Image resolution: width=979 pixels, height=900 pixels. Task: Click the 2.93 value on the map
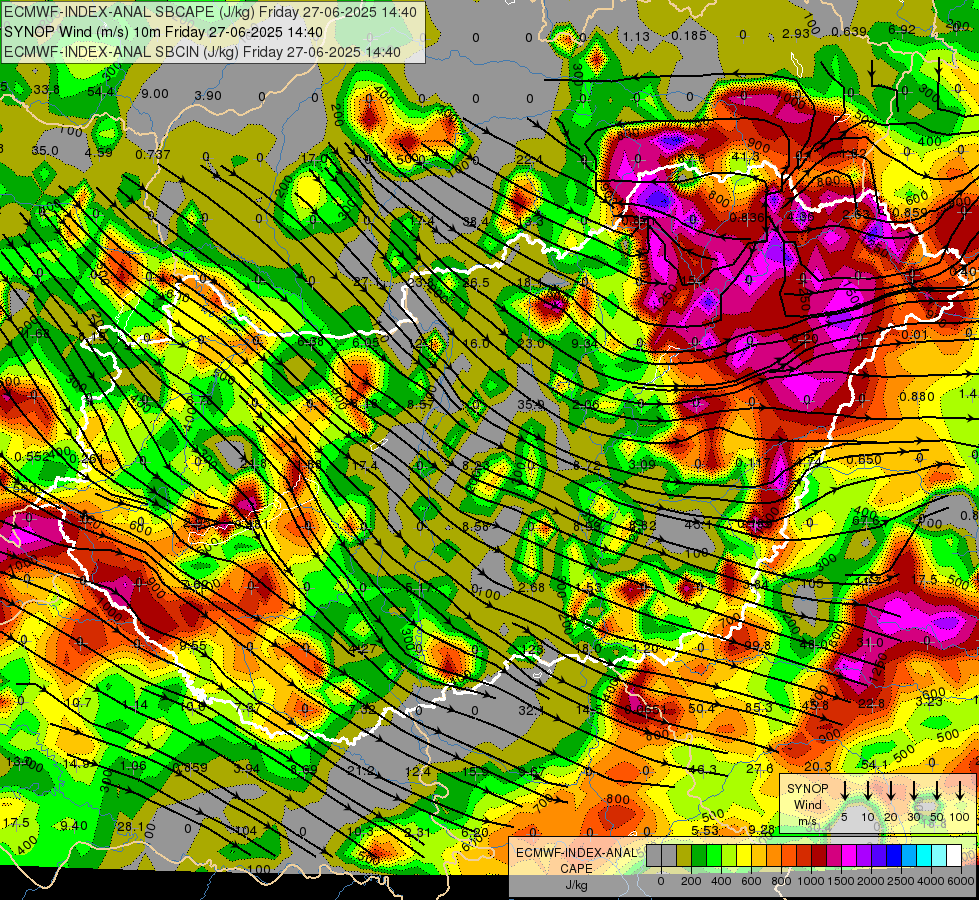795,33
